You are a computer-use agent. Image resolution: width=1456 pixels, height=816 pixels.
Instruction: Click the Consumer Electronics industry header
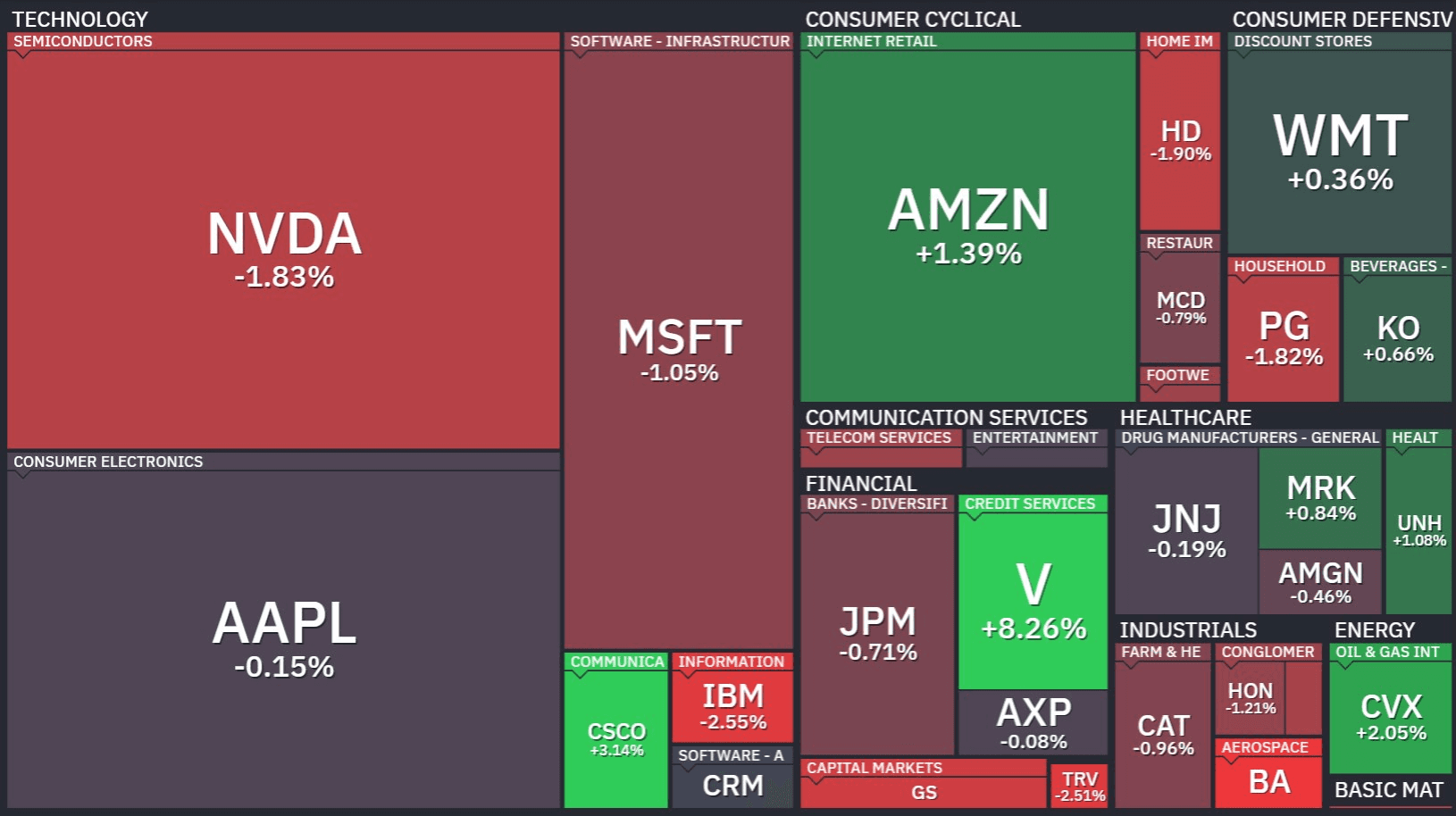pyautogui.click(x=108, y=462)
